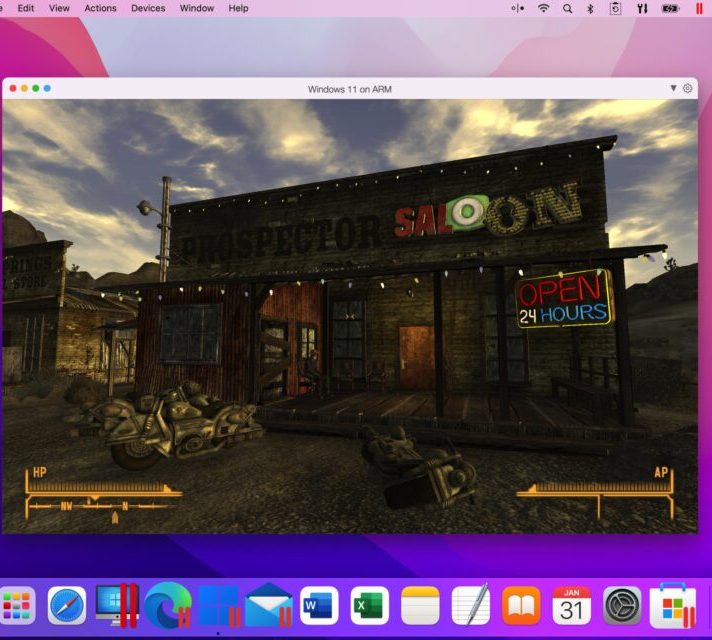The width and height of the screenshot is (712, 640).
Task: Open the Devices menu
Action: pos(148,8)
